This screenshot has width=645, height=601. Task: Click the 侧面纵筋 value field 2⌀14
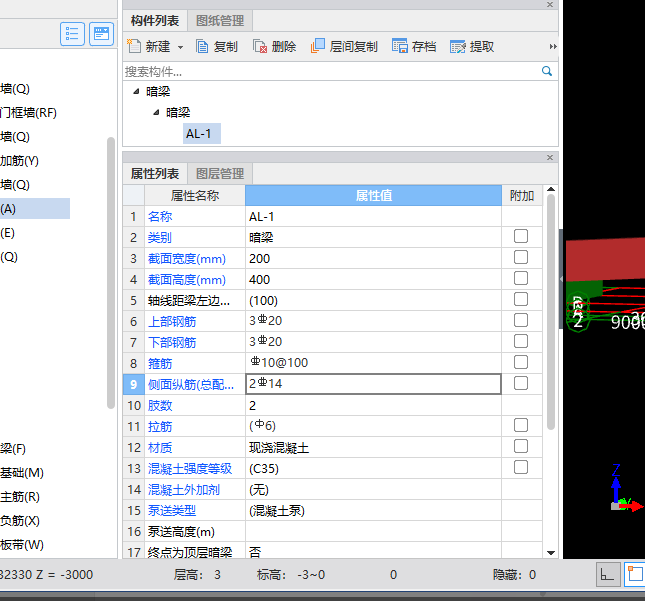click(373, 384)
